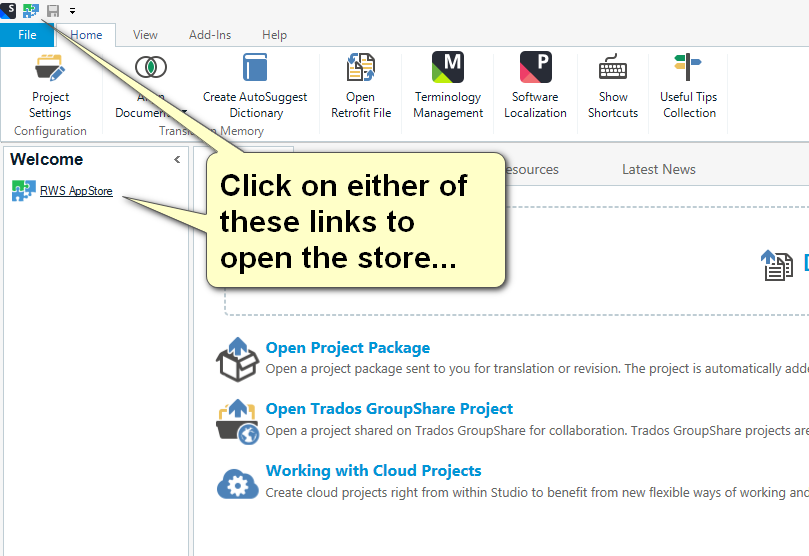Click the Open Project Package box icon
The height and width of the screenshot is (556, 809).
coord(237,359)
